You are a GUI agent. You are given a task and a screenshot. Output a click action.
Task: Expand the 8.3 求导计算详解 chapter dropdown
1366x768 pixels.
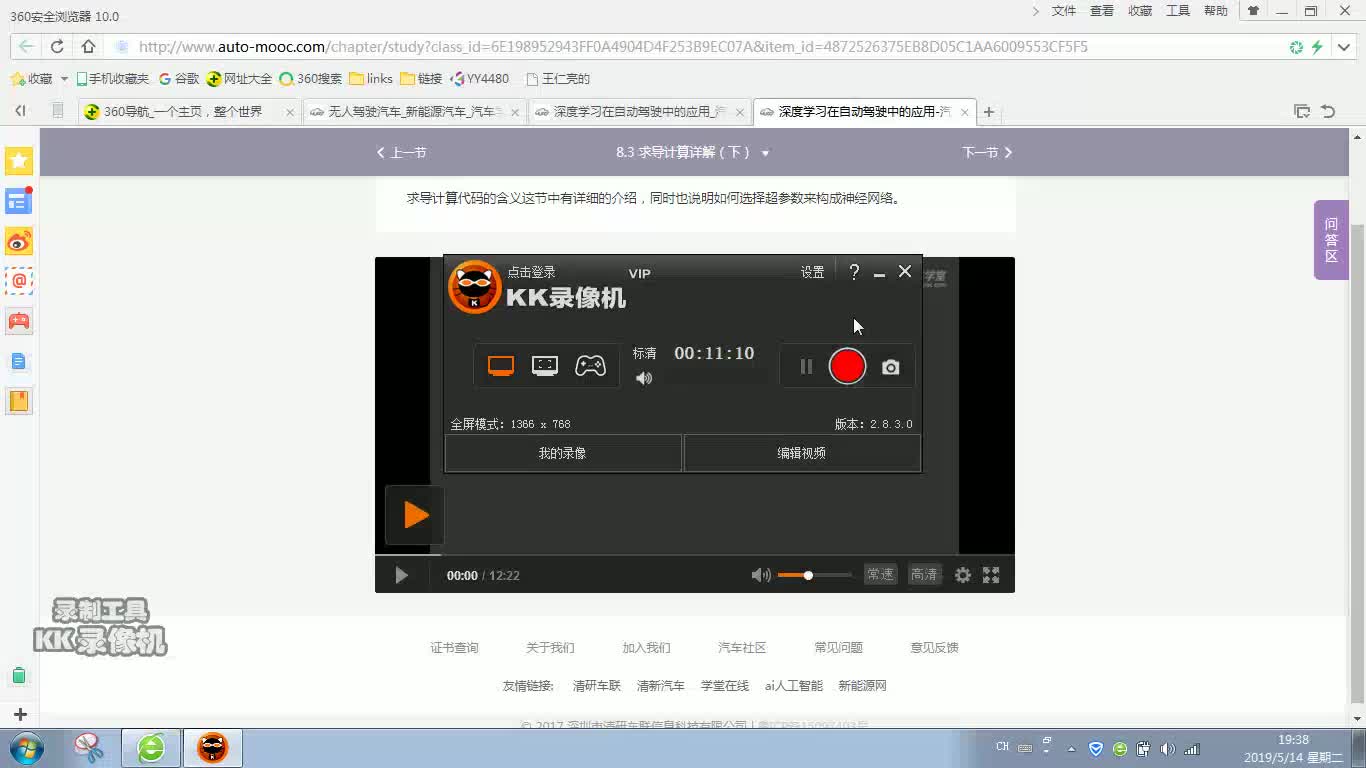pyautogui.click(x=765, y=153)
